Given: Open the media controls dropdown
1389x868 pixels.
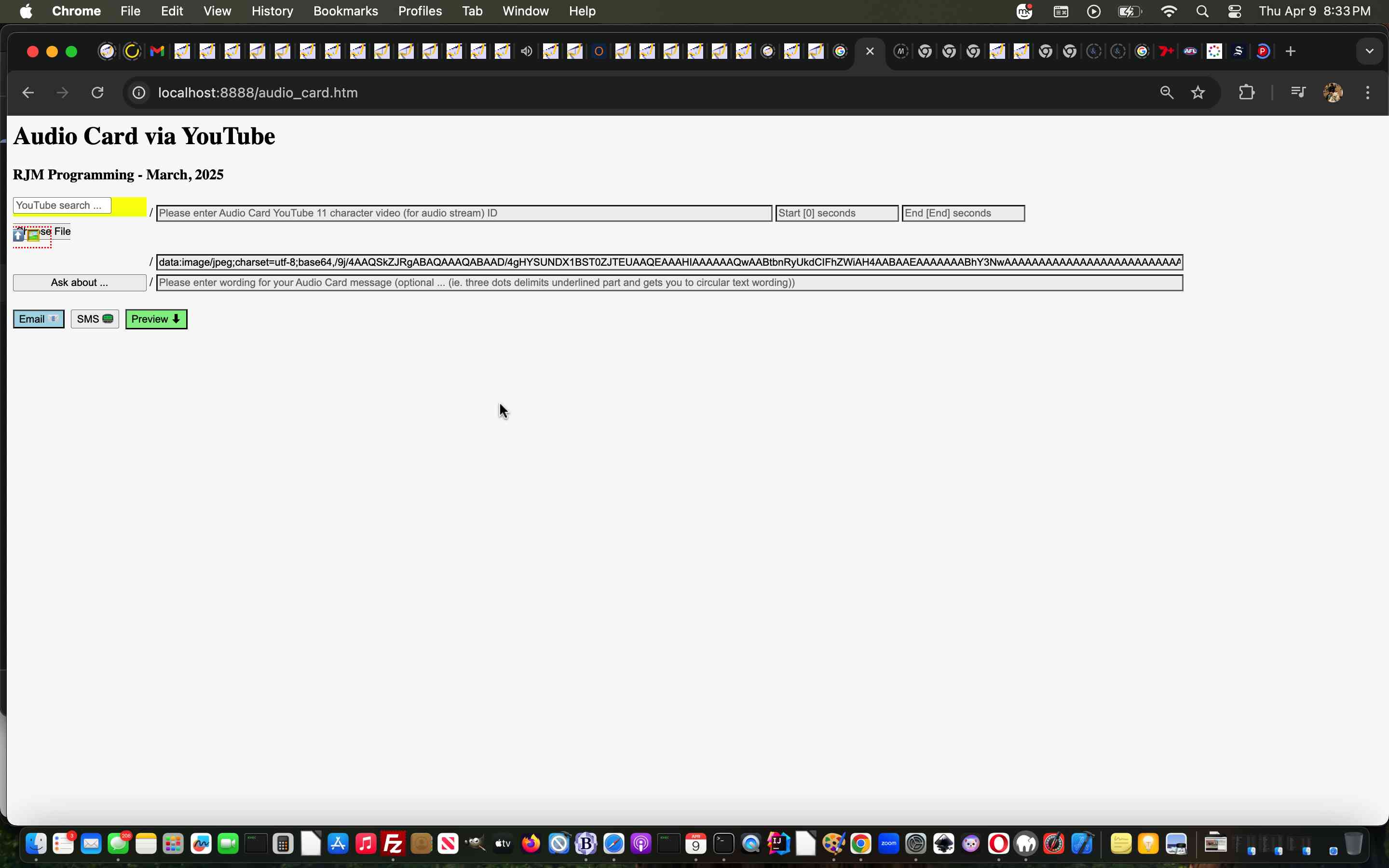Looking at the screenshot, I should [x=1299, y=93].
